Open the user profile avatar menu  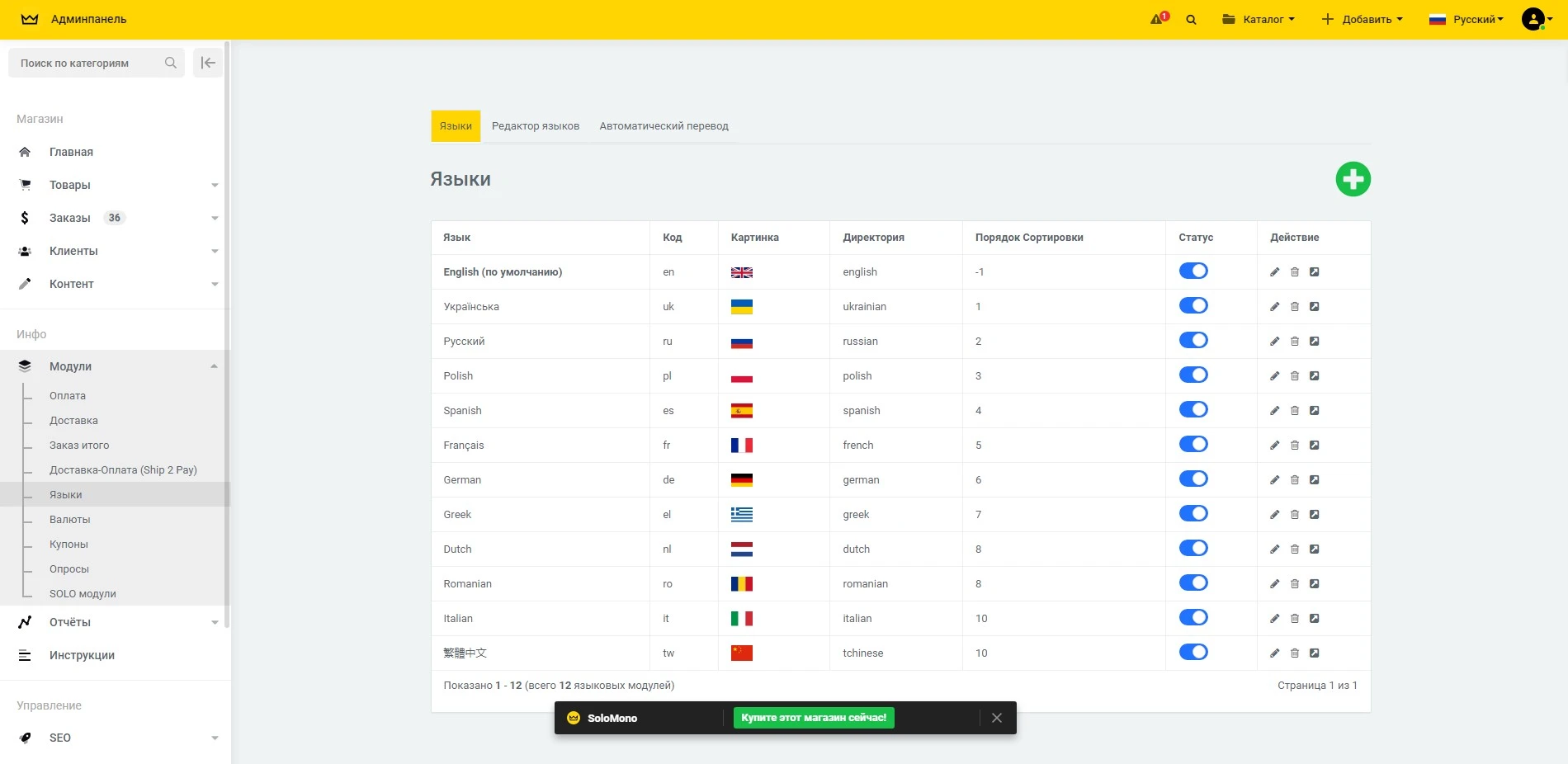1535,19
